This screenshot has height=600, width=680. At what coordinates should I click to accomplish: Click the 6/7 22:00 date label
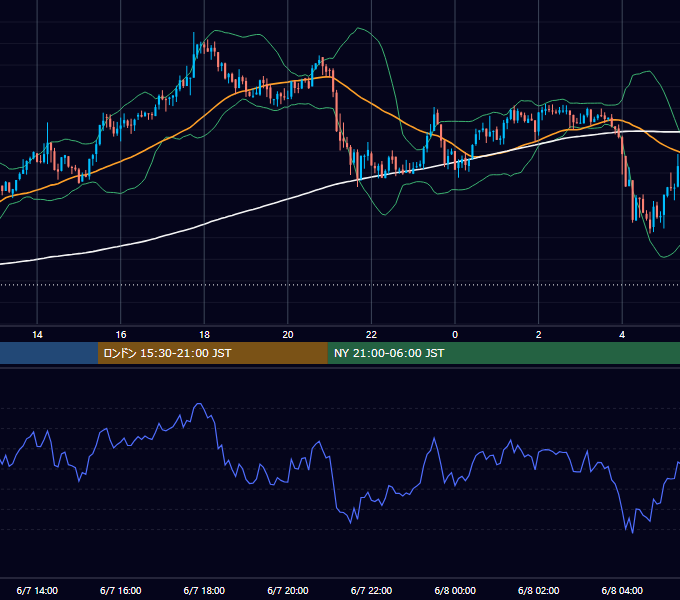pyautogui.click(x=371, y=590)
